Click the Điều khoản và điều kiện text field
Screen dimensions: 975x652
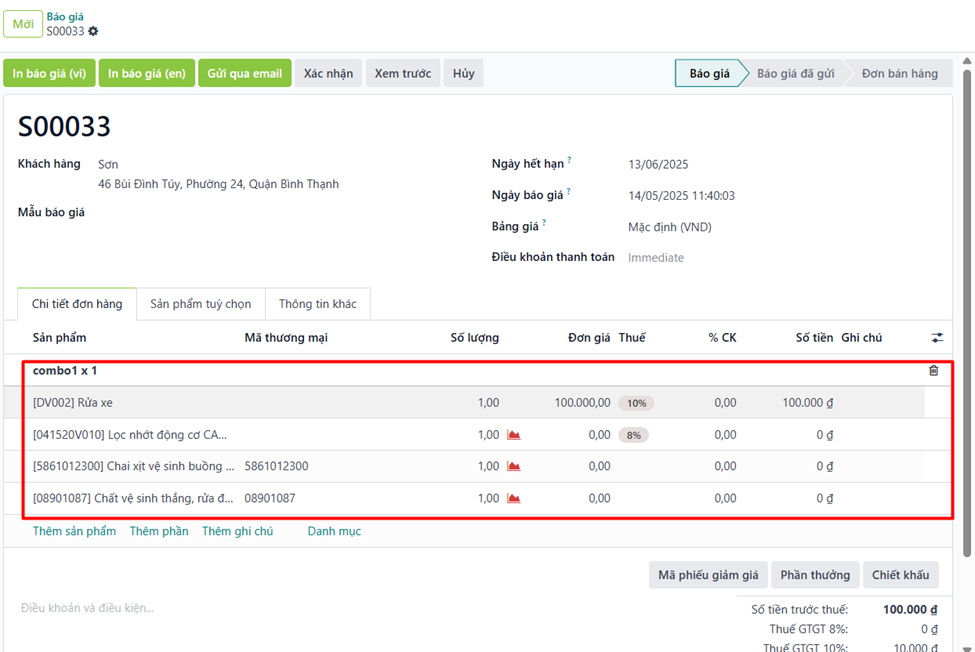(87, 608)
